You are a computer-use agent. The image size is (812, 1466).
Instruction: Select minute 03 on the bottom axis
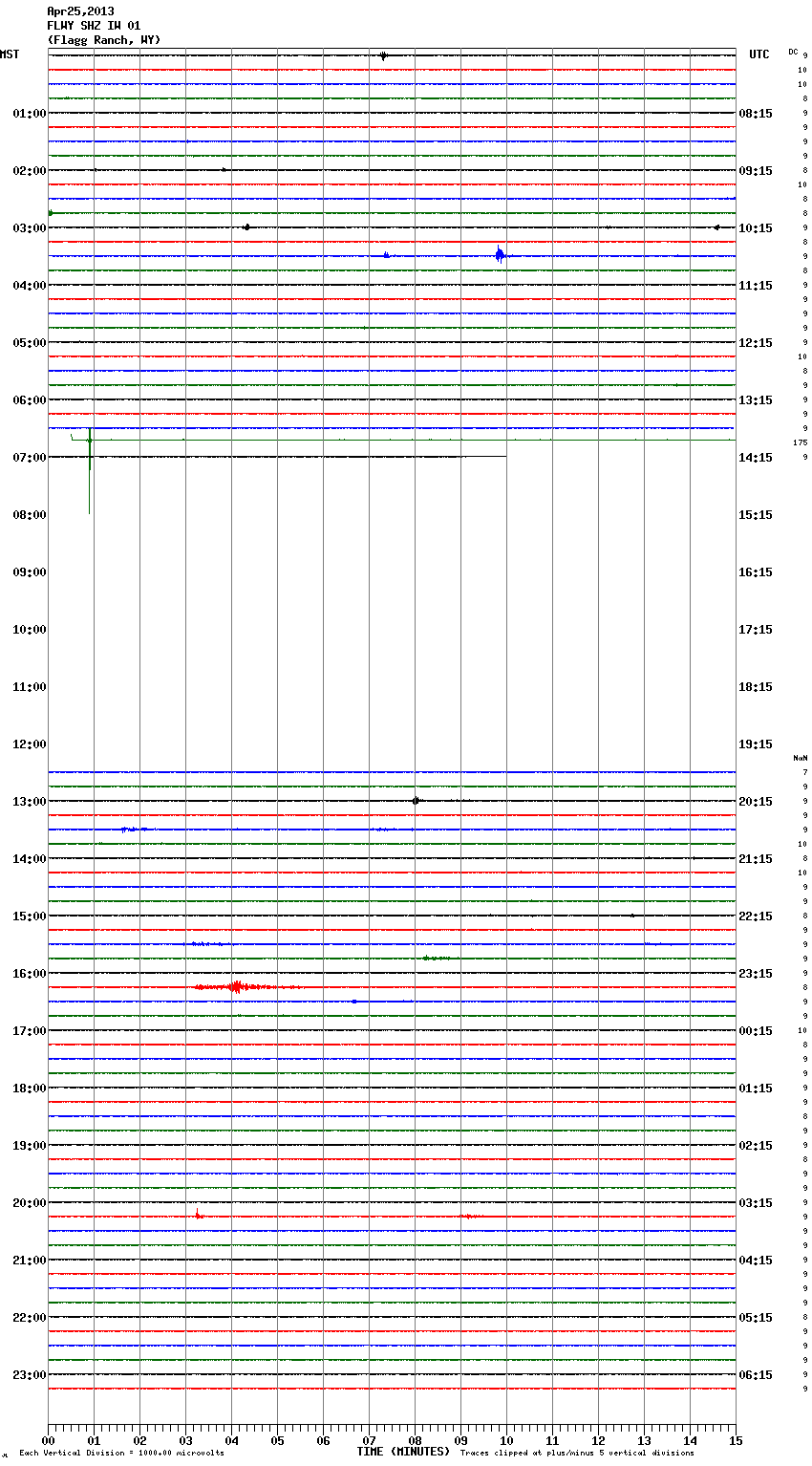(x=185, y=1440)
